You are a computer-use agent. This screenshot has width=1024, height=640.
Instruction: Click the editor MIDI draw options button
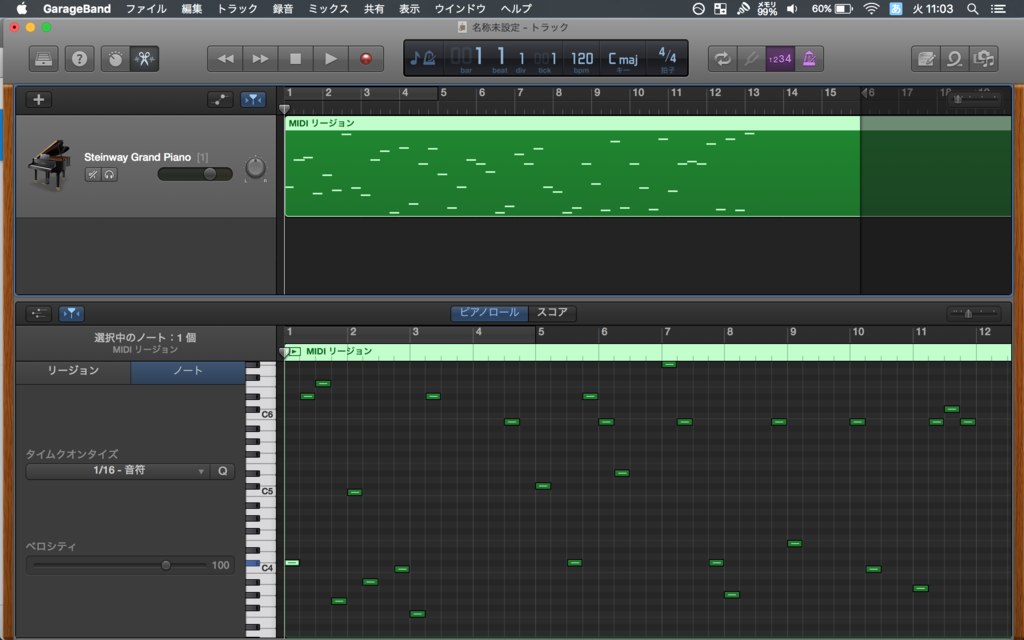point(39,313)
